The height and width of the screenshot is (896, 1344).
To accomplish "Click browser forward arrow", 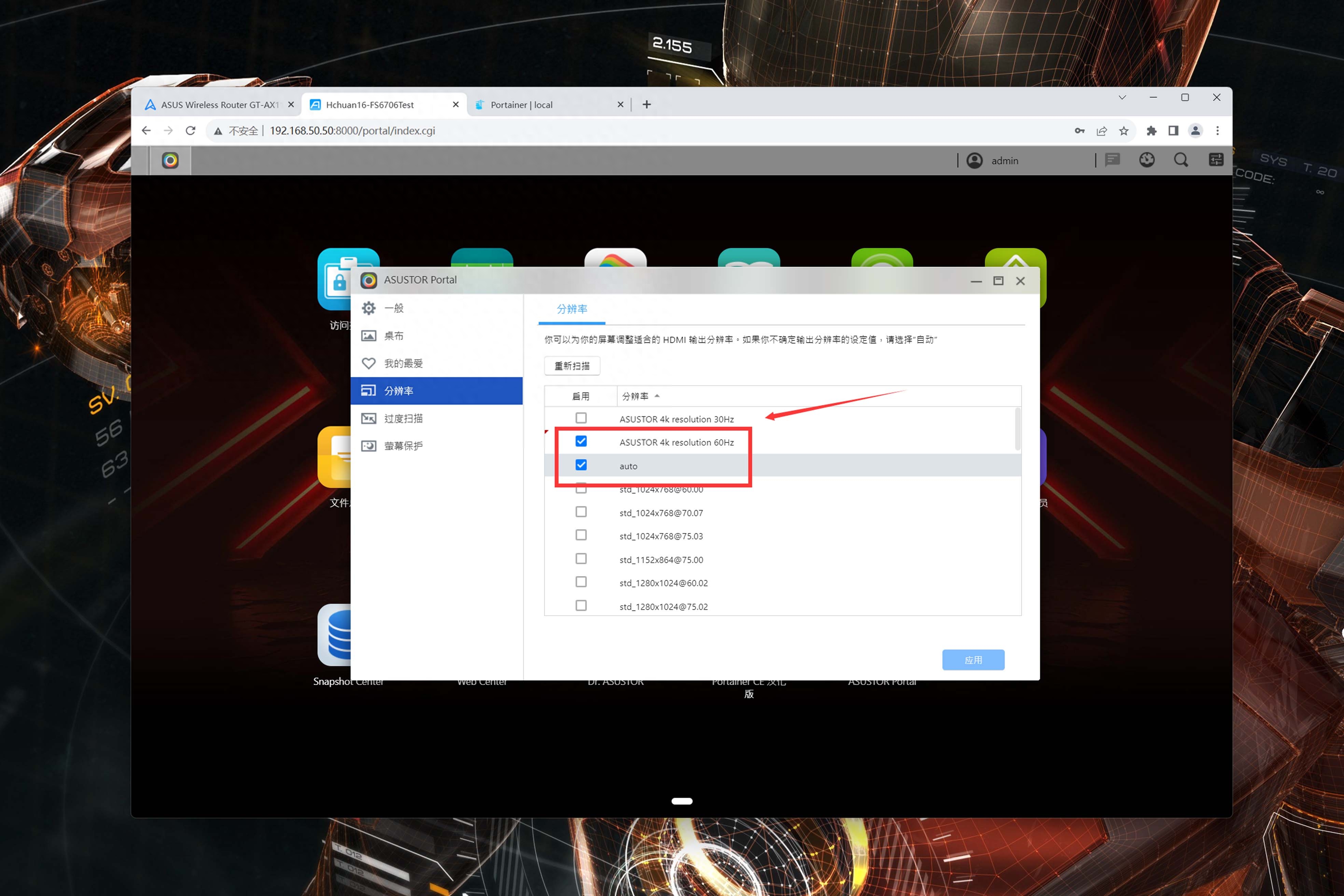I will (x=168, y=131).
